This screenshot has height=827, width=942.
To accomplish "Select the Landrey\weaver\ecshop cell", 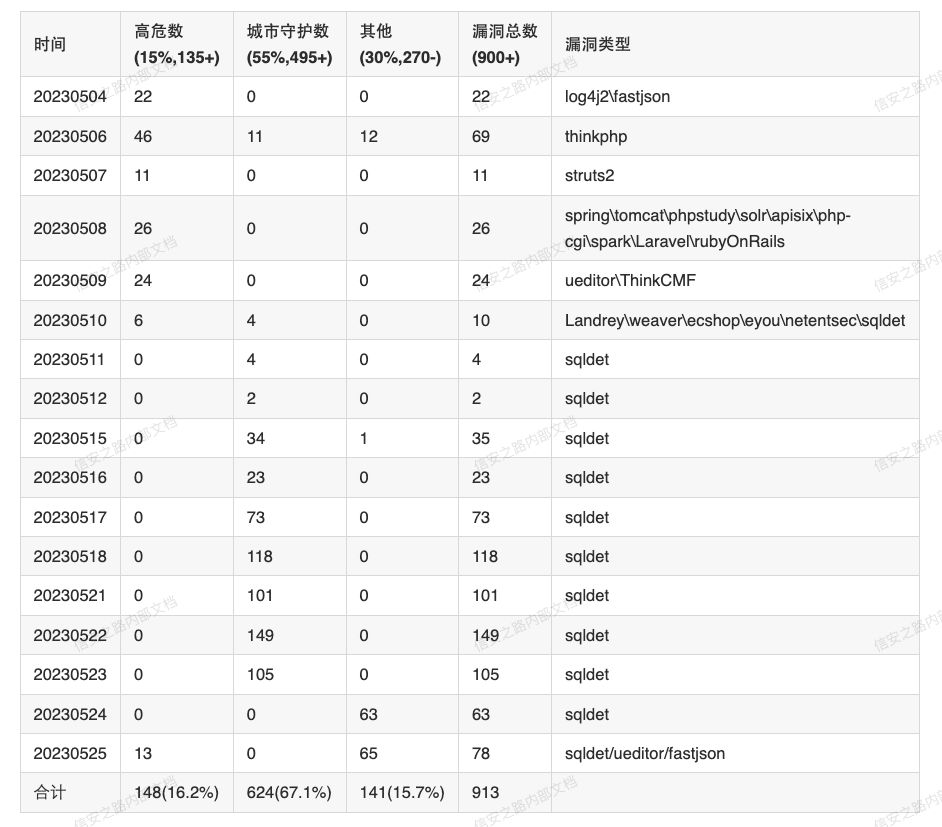I will point(735,320).
